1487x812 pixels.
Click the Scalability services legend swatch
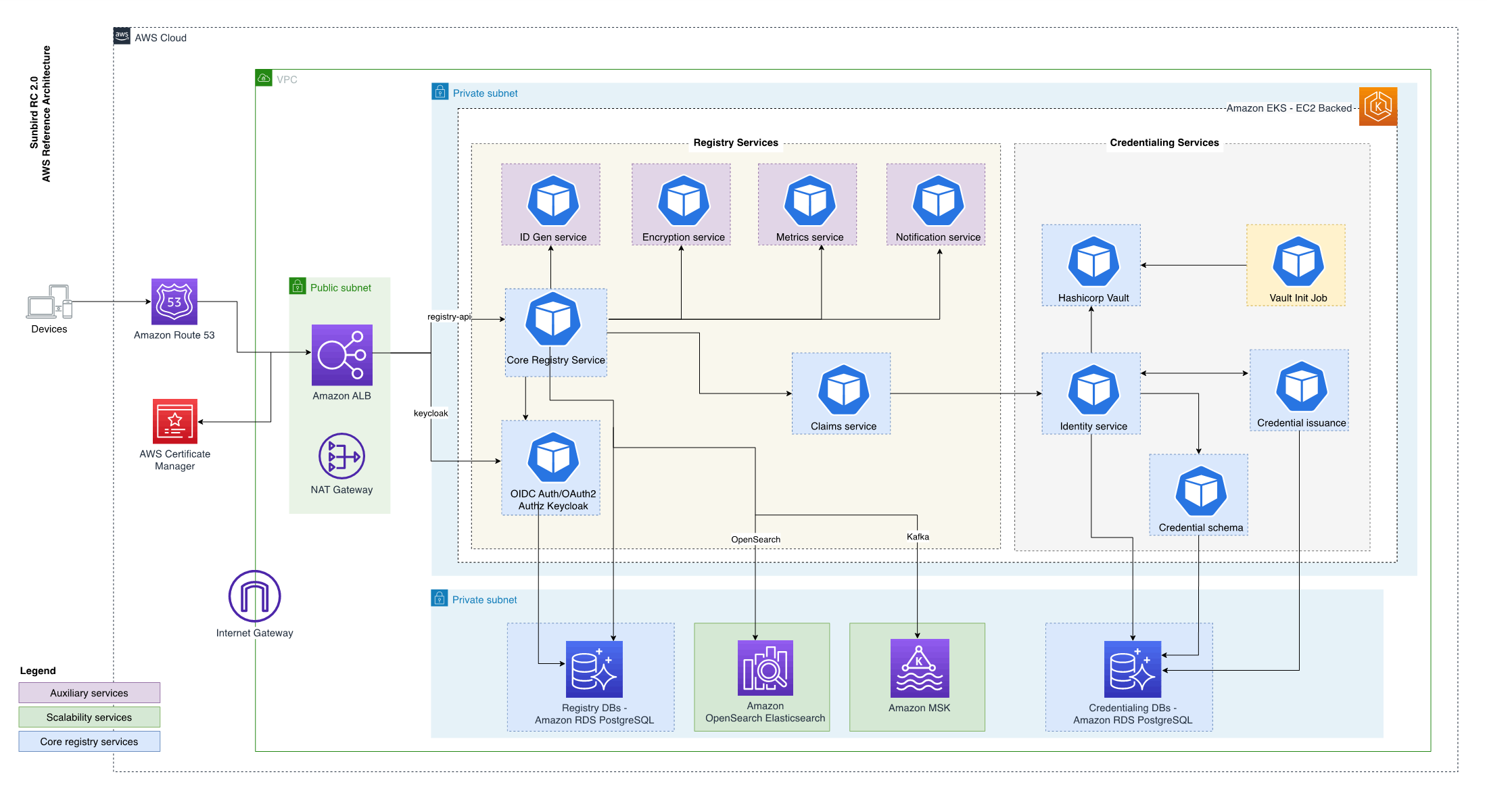tap(89, 717)
